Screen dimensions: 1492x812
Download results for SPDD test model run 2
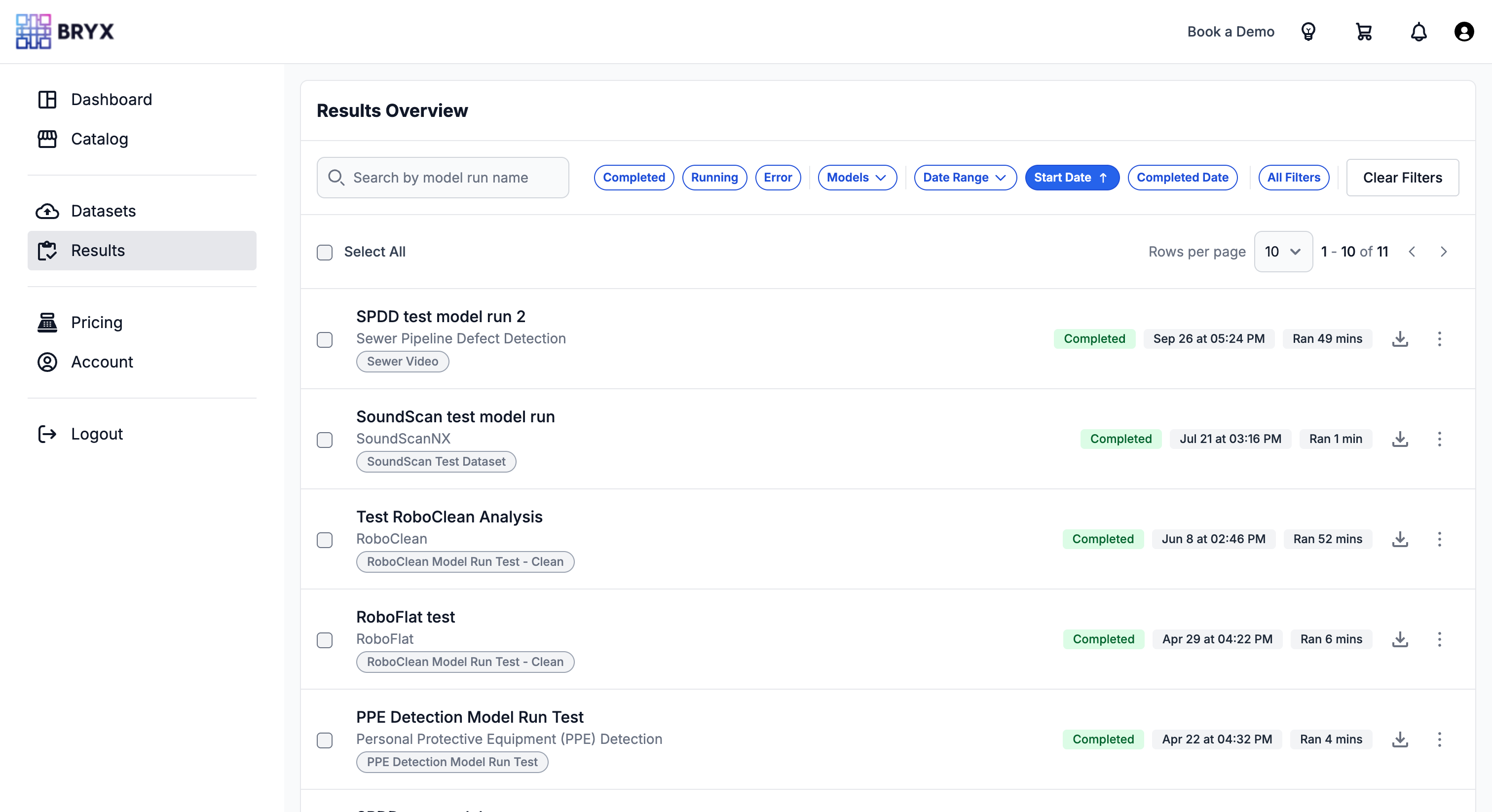tap(1400, 339)
